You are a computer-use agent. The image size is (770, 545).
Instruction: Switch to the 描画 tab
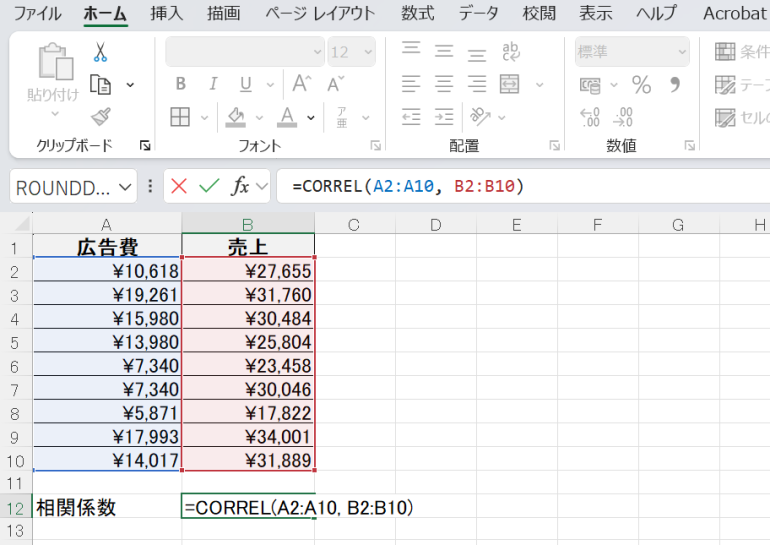[x=223, y=13]
